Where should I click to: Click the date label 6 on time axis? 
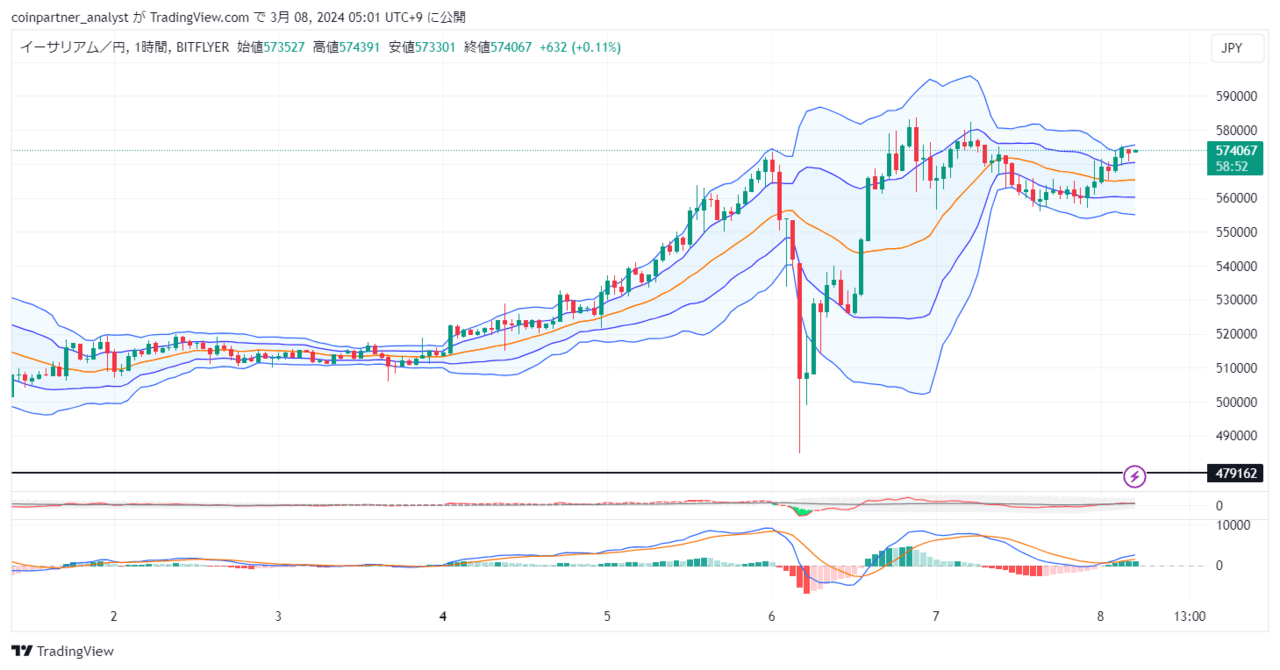(771, 616)
